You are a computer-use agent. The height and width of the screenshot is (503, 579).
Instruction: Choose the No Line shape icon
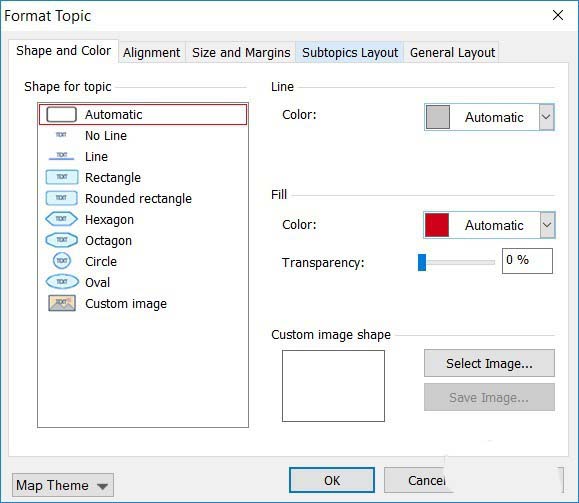point(61,135)
